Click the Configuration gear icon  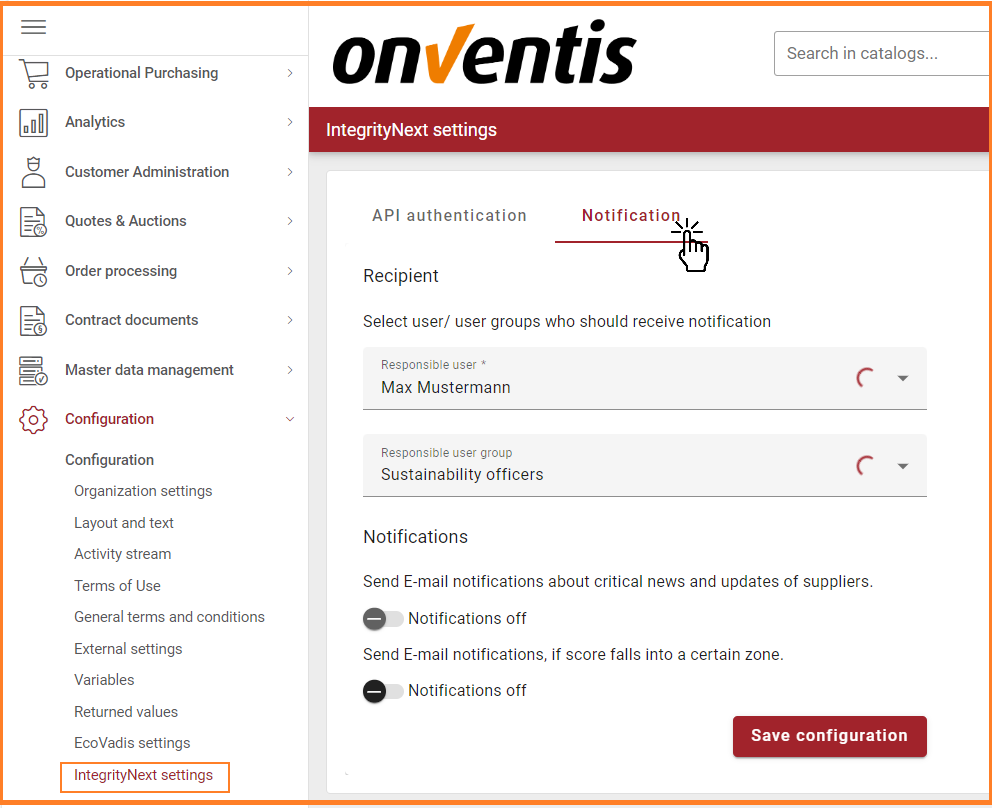click(x=34, y=419)
